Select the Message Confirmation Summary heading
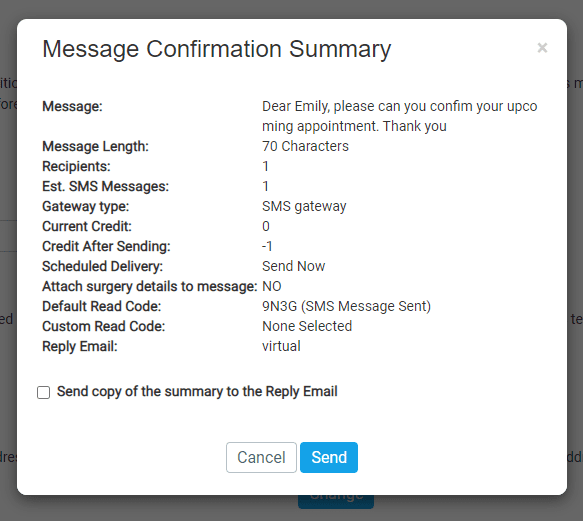This screenshot has width=583, height=521. (x=217, y=49)
